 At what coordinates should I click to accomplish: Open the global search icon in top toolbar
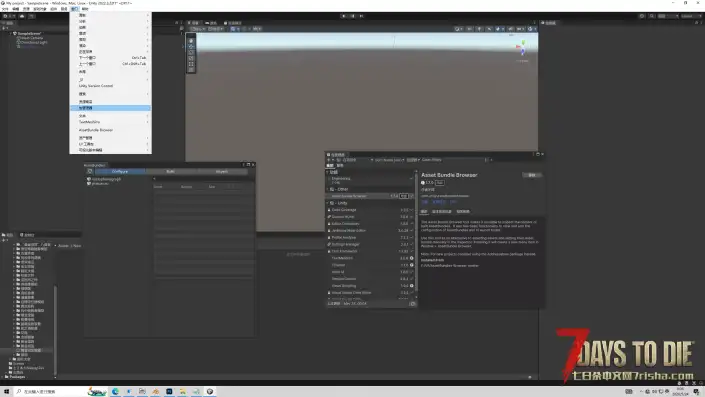click(x=651, y=16)
